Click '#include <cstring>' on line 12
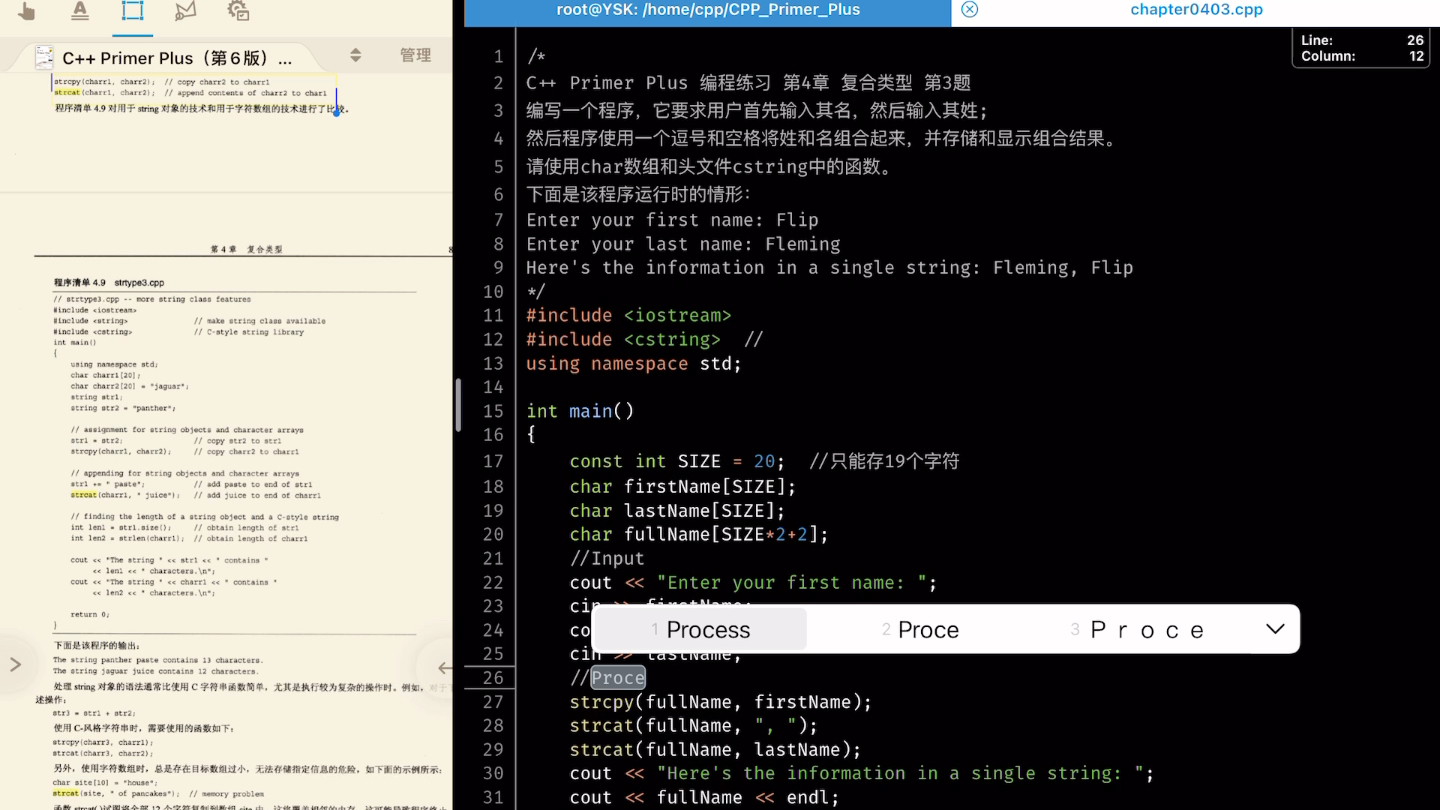1440x810 pixels. (x=623, y=340)
